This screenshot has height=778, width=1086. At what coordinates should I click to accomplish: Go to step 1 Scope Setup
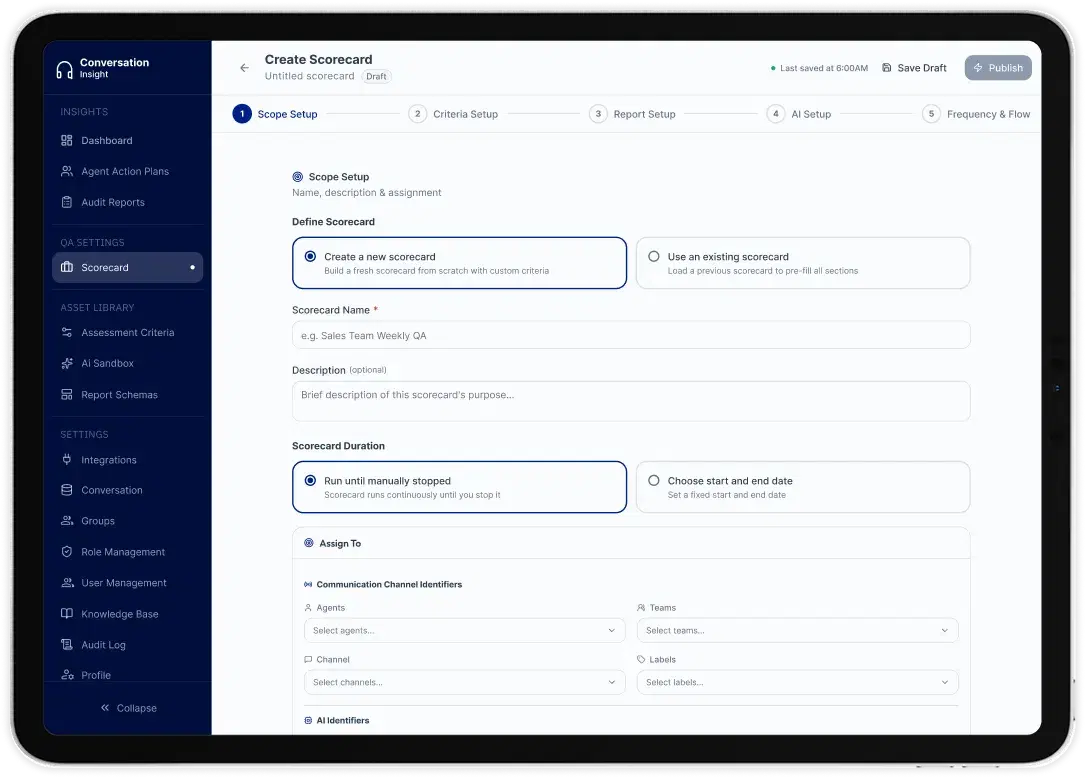tap(275, 114)
